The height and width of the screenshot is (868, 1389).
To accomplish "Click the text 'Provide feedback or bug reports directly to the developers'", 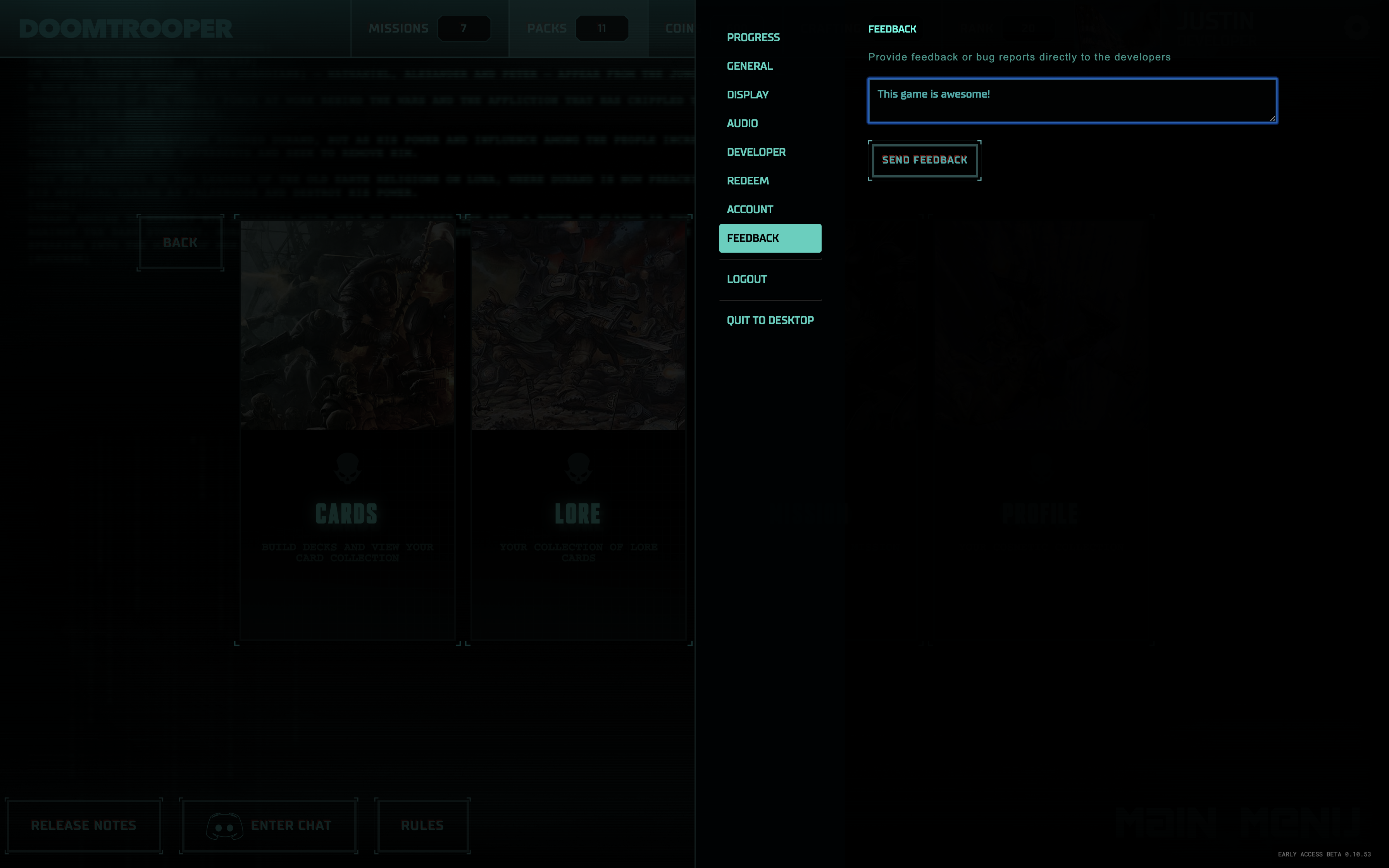I will point(1019,57).
